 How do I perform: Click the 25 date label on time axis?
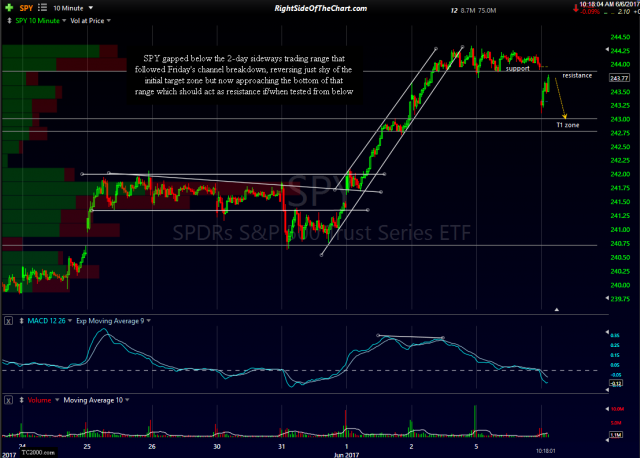pos(87,447)
